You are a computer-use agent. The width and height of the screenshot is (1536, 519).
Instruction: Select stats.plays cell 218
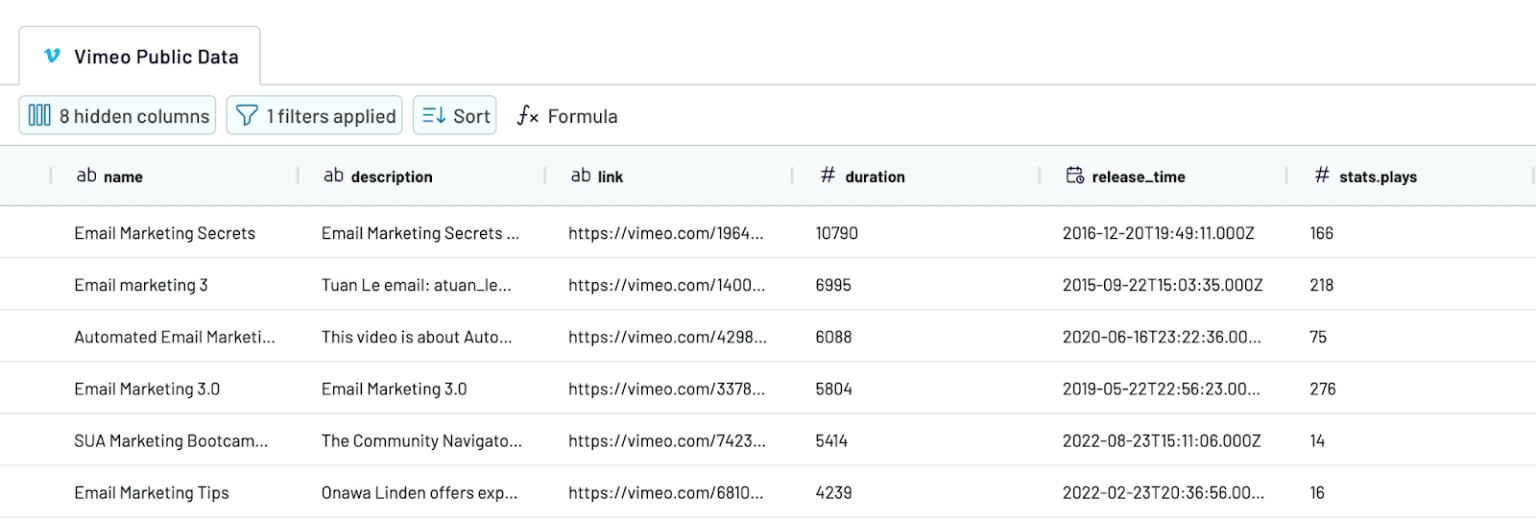(x=1323, y=285)
